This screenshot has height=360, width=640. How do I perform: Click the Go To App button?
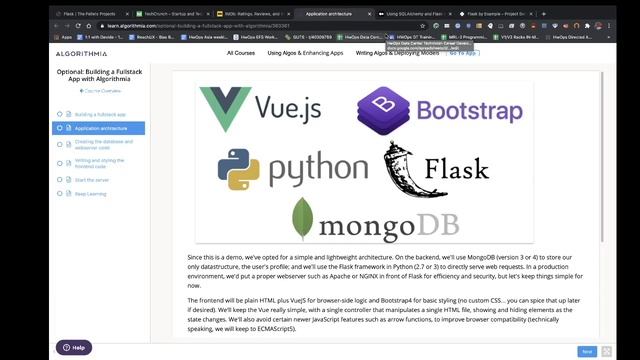pyautogui.click(x=463, y=53)
